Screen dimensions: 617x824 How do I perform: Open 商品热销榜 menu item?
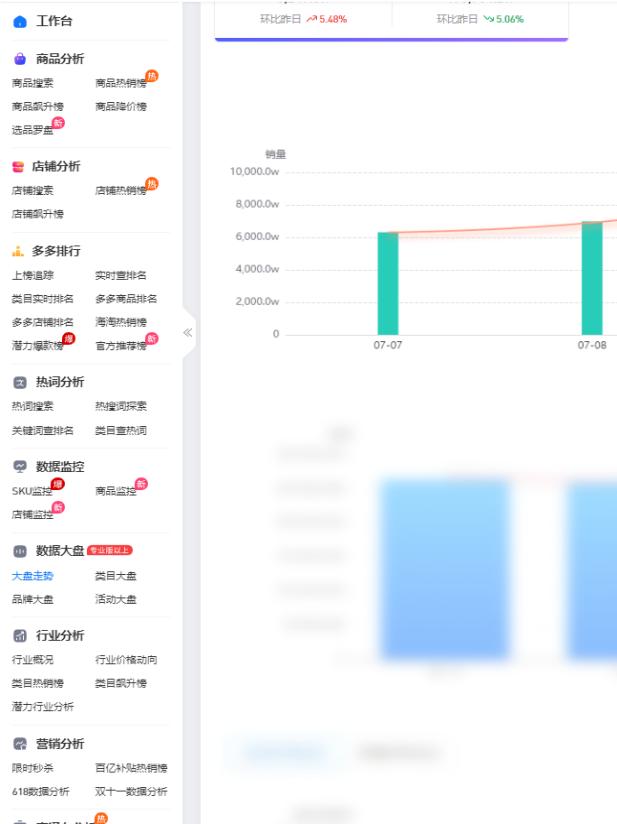click(121, 83)
